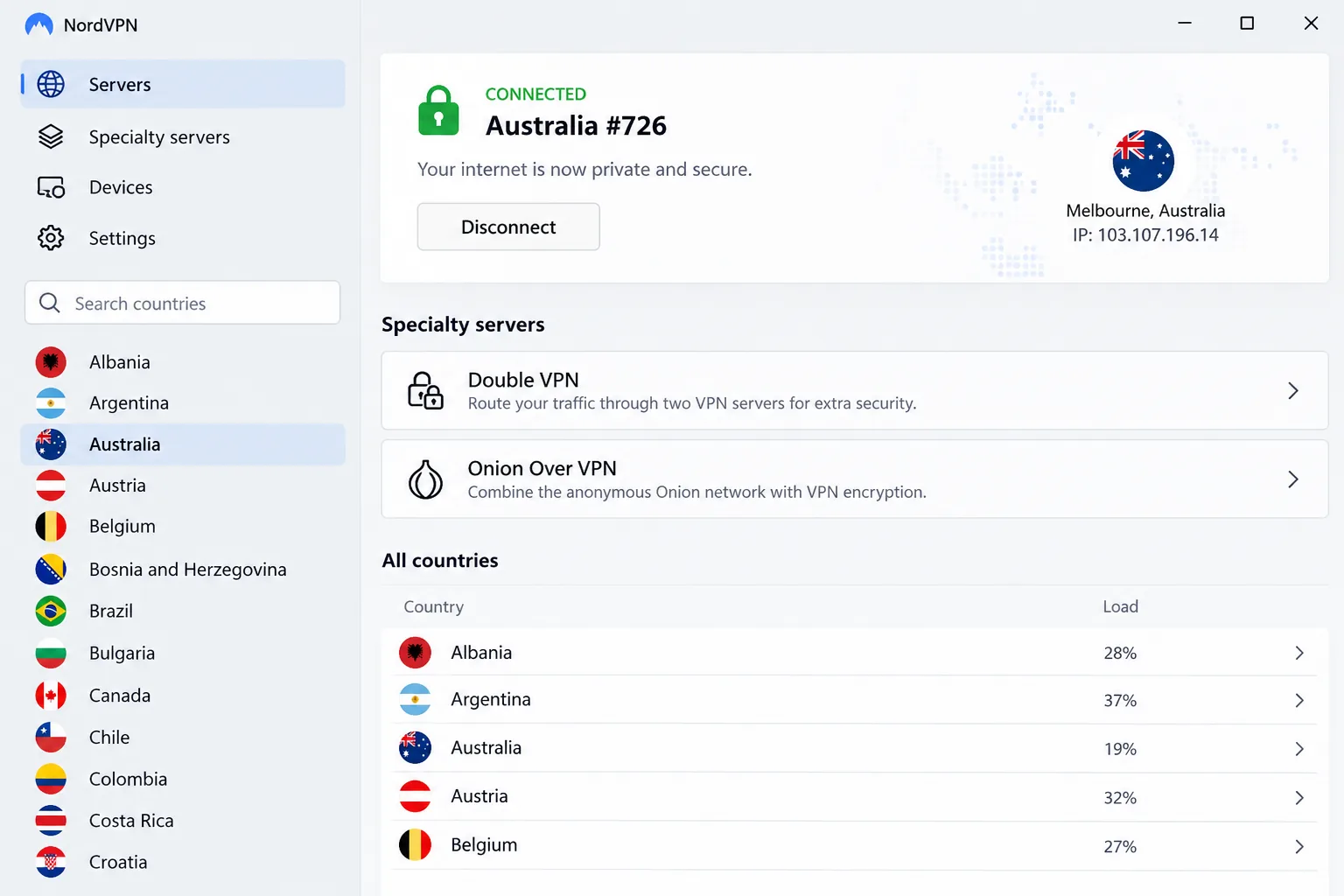Click the IP: 103.107.196.14 text
This screenshot has width=1344, height=896.
(x=1145, y=234)
